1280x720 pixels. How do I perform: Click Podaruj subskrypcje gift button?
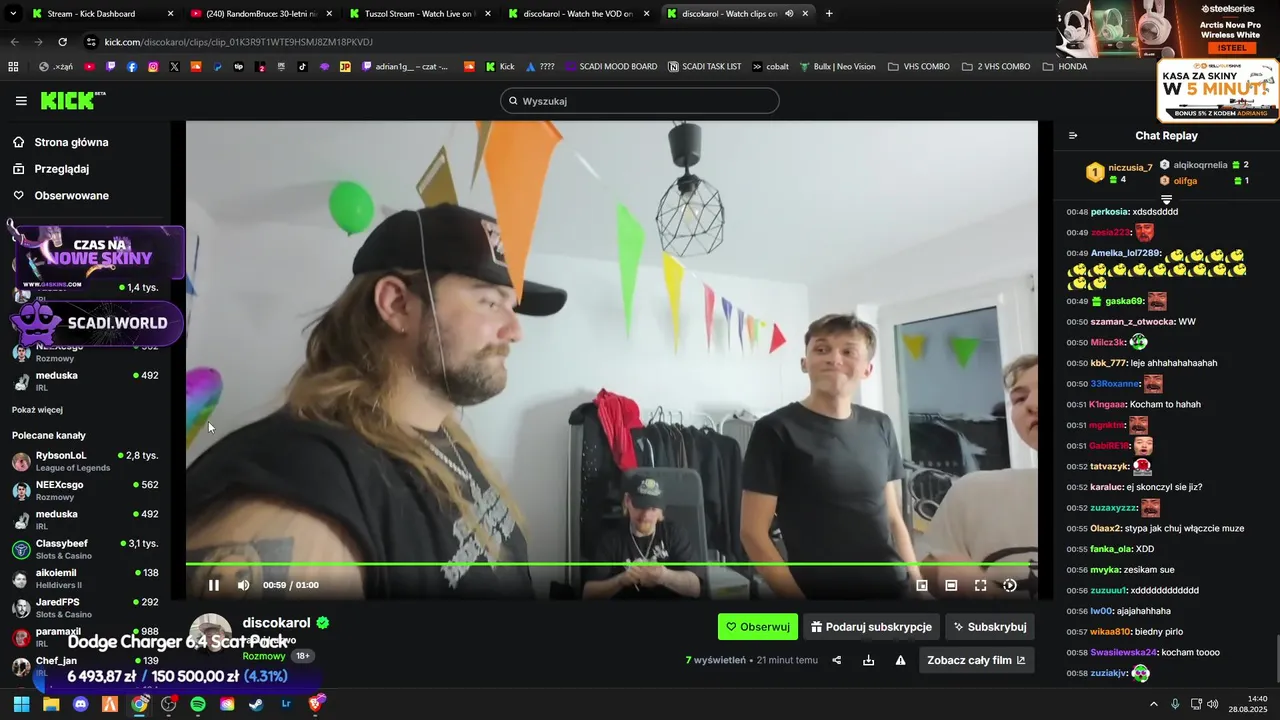871,627
